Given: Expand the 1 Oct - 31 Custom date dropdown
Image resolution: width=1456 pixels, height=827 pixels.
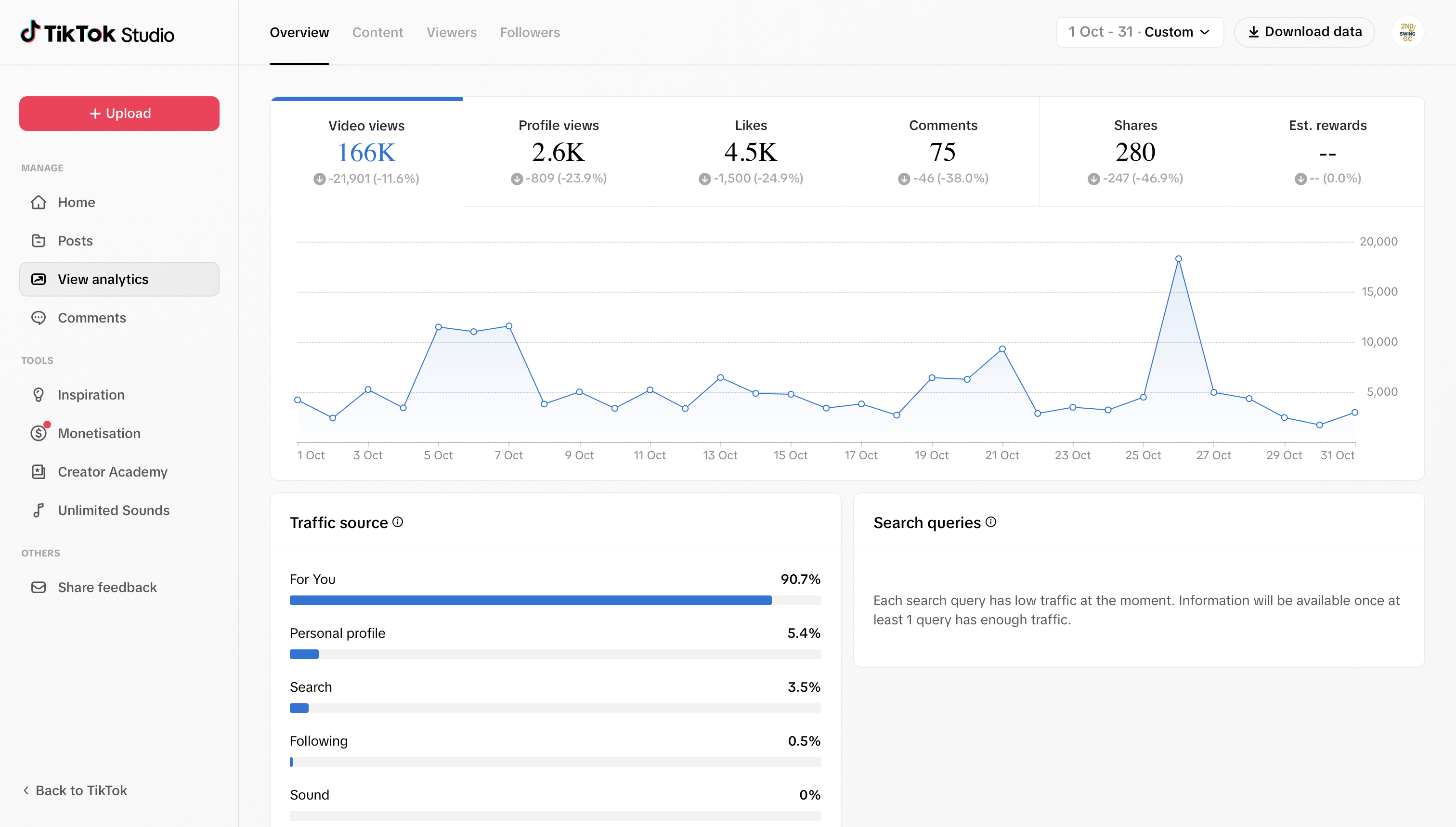Looking at the screenshot, I should [x=1140, y=32].
